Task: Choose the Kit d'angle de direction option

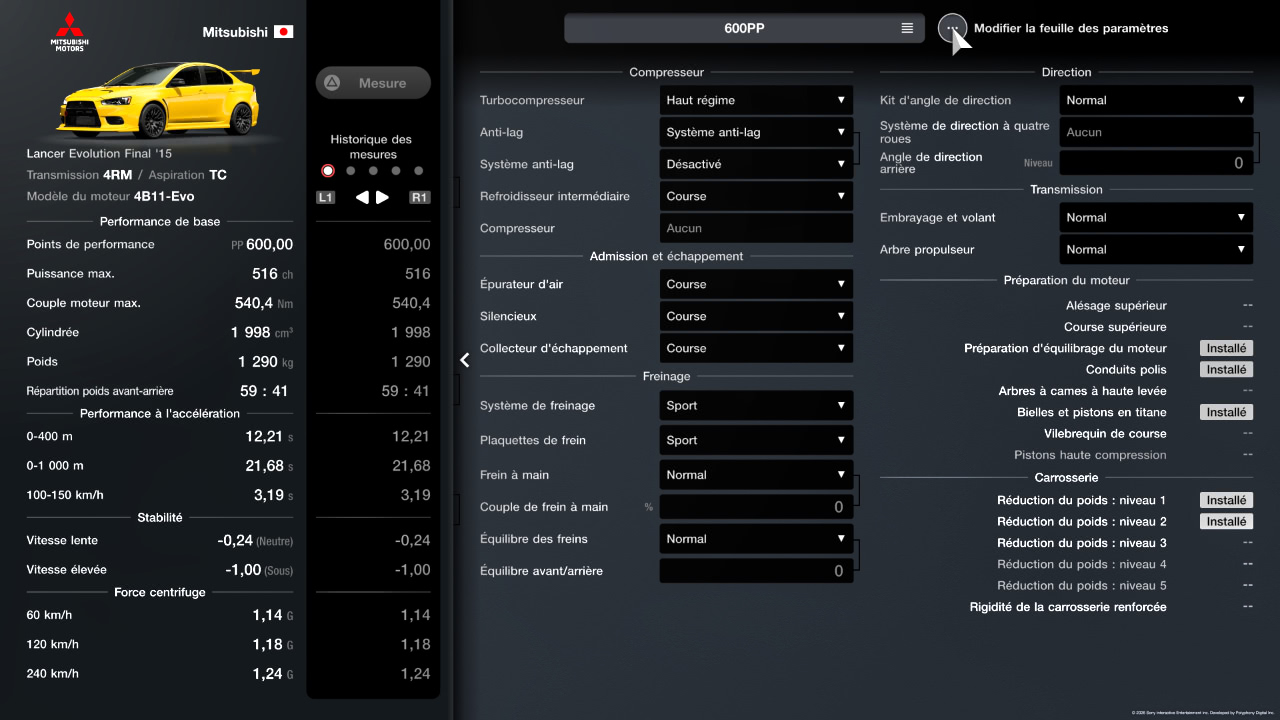Action: click(x=1156, y=100)
